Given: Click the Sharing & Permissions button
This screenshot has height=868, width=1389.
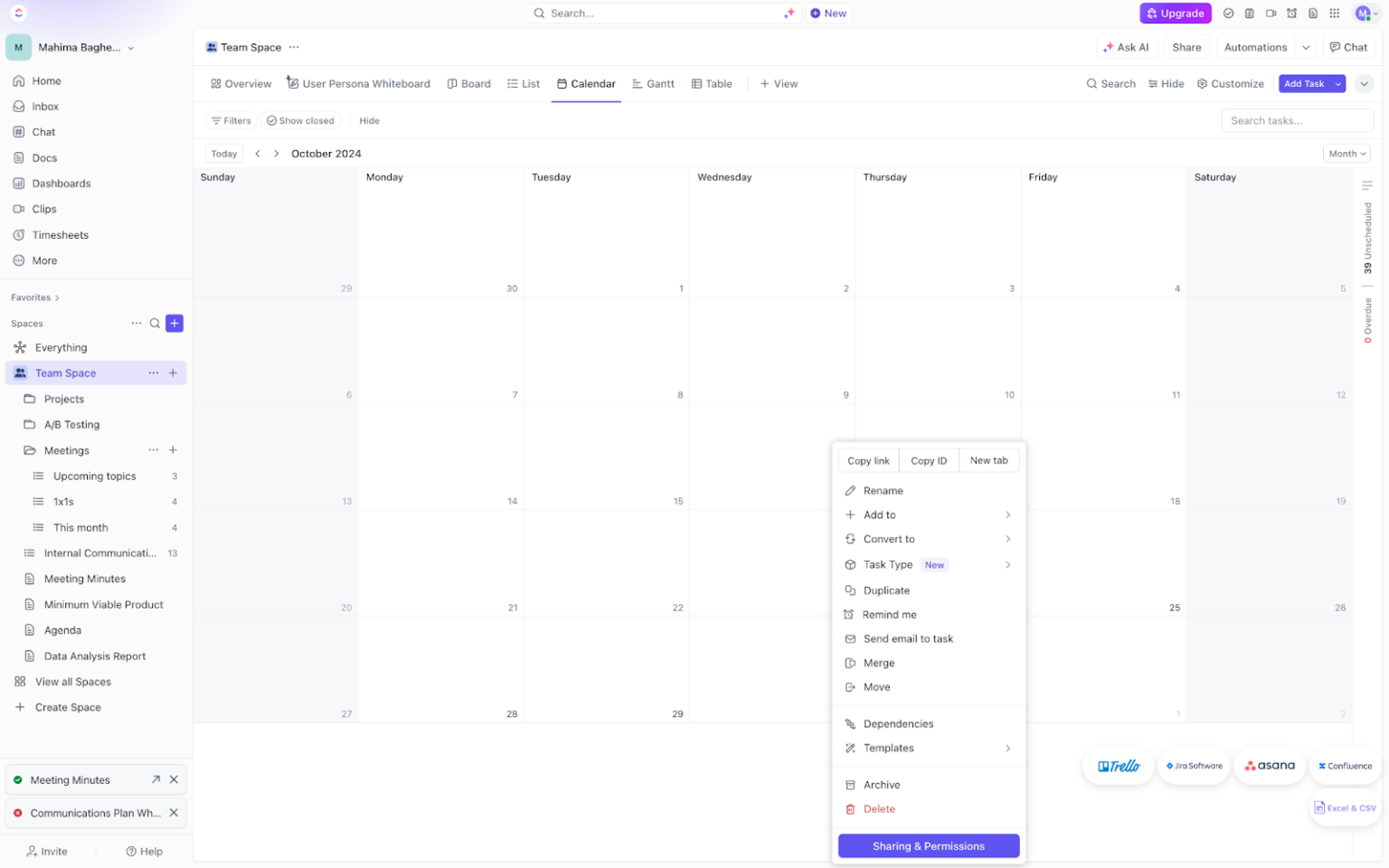Looking at the screenshot, I should coord(928,845).
